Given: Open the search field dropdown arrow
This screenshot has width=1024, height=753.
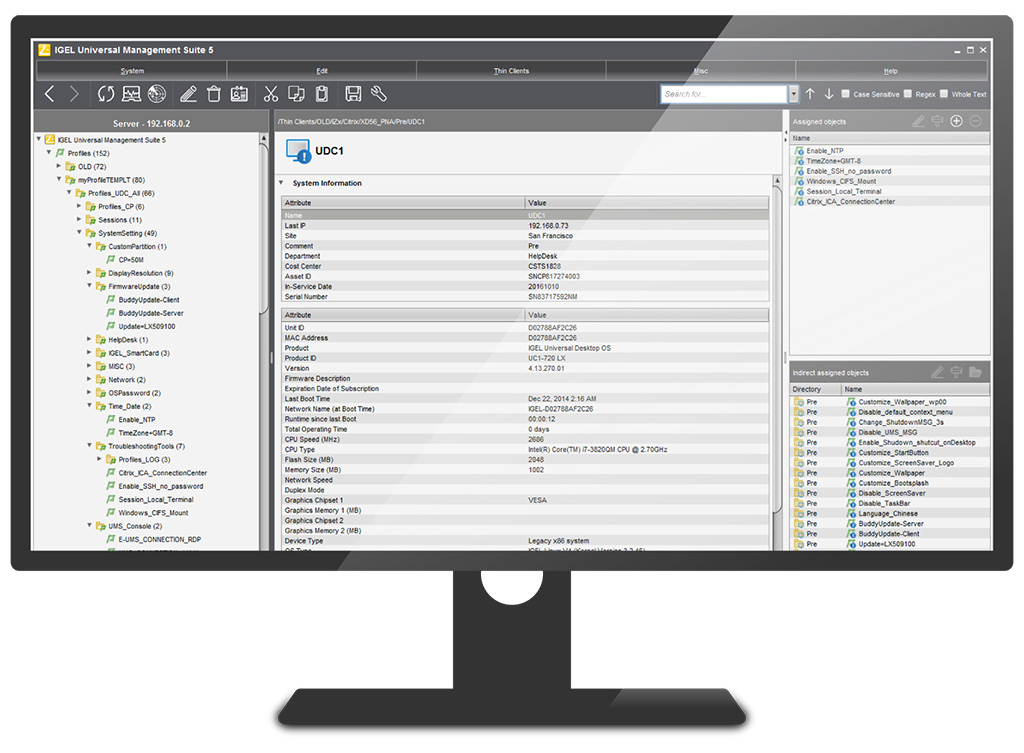Looking at the screenshot, I should coord(793,94).
